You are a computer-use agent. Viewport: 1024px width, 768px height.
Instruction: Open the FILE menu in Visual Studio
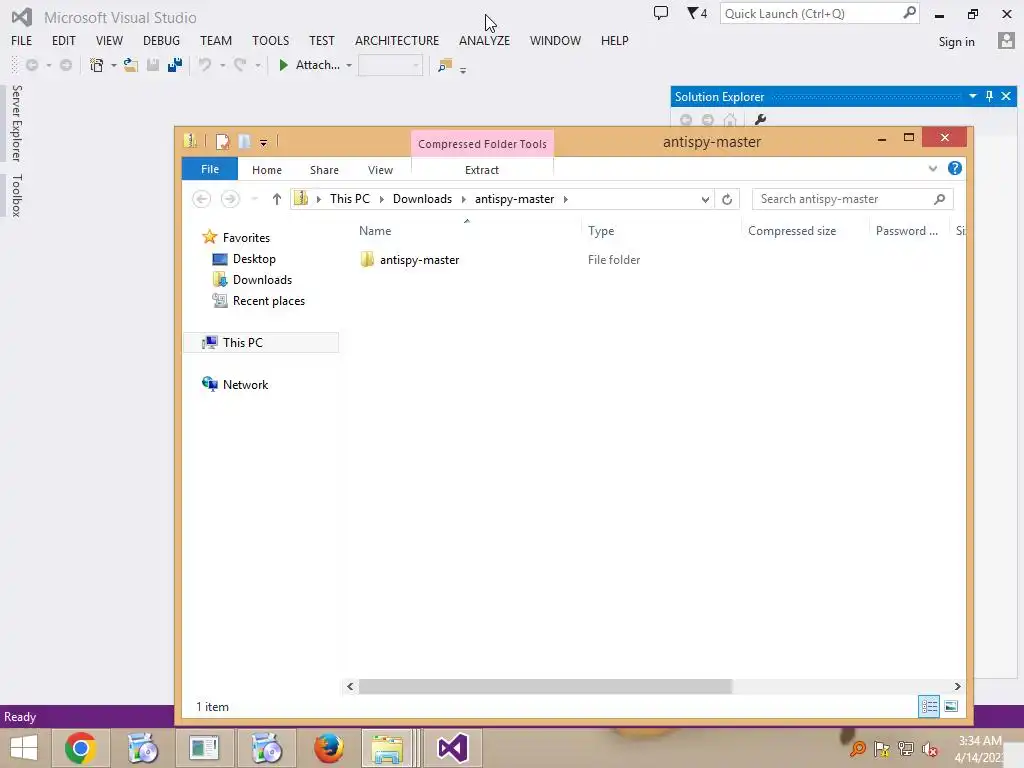21,40
